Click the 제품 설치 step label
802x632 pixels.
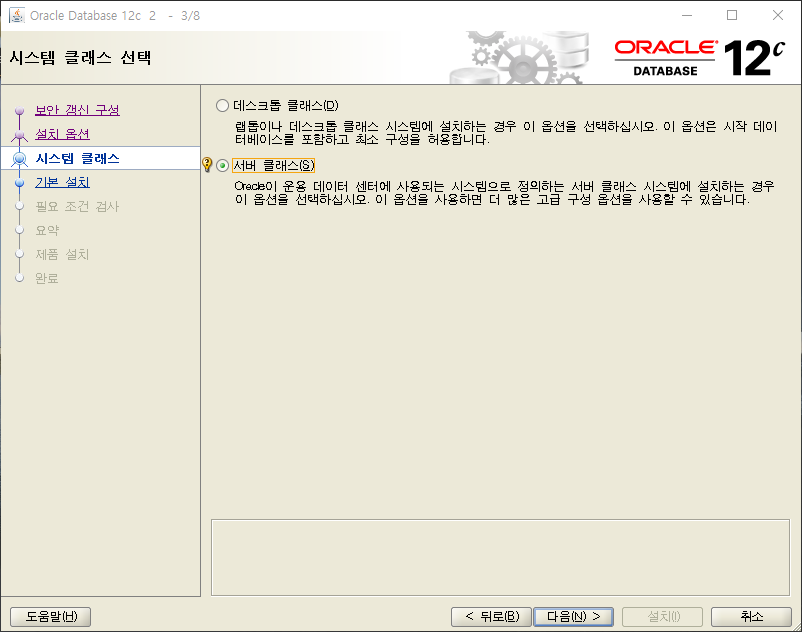coord(62,254)
